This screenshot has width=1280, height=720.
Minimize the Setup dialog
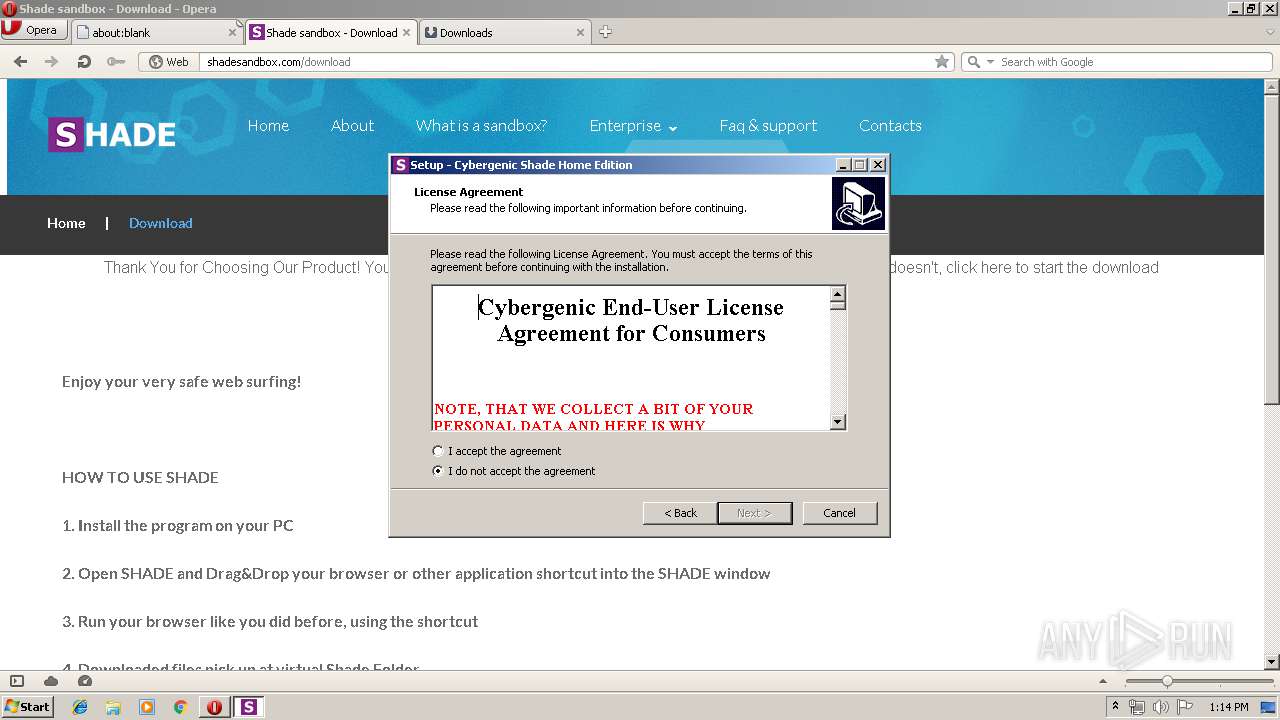coord(843,165)
